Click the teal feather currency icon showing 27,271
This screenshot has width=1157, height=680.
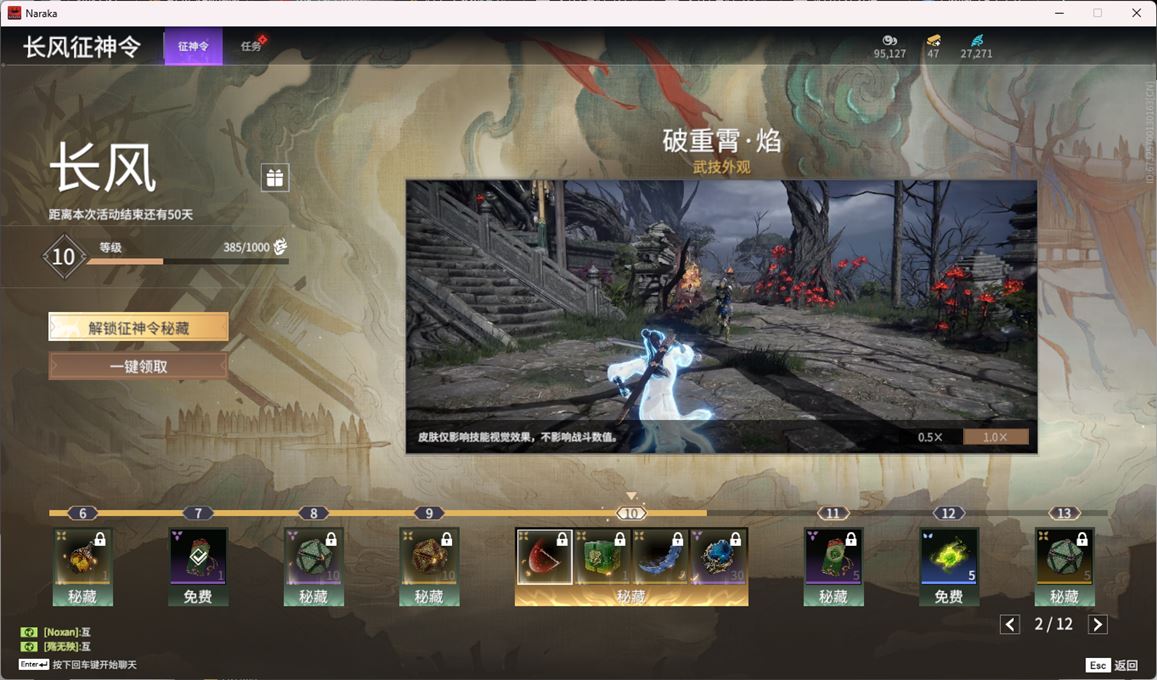point(976,40)
